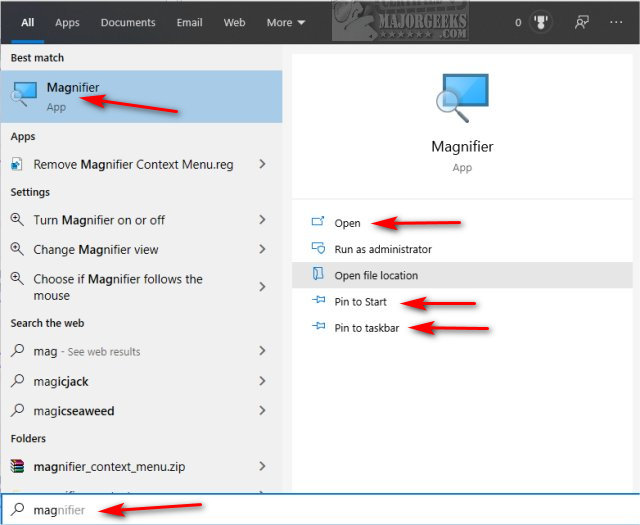Viewport: 640px width, 525px height.
Task: Select the magicseaweed web suggestion
Action: 141,411
